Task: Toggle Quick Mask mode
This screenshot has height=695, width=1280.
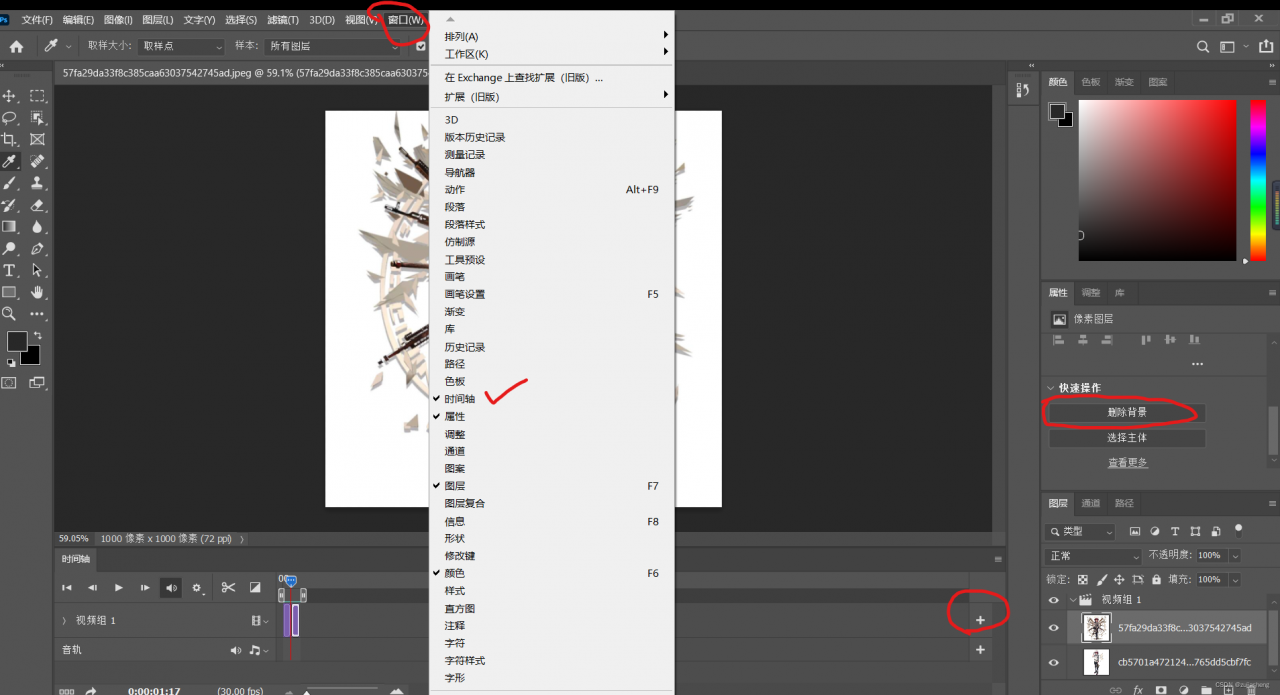Action: point(10,382)
